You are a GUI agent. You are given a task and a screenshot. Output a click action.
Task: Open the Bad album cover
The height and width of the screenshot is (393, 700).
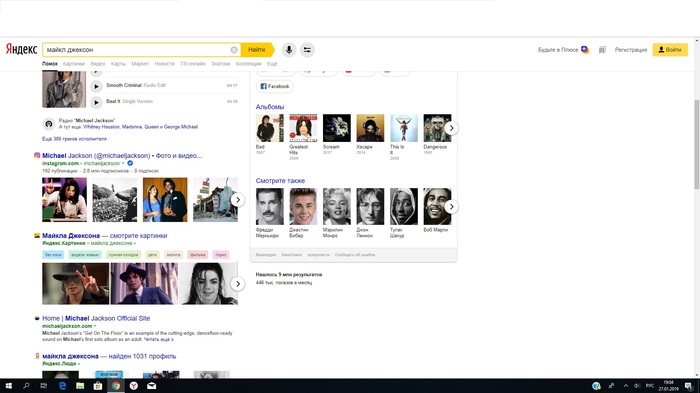[x=270, y=128]
